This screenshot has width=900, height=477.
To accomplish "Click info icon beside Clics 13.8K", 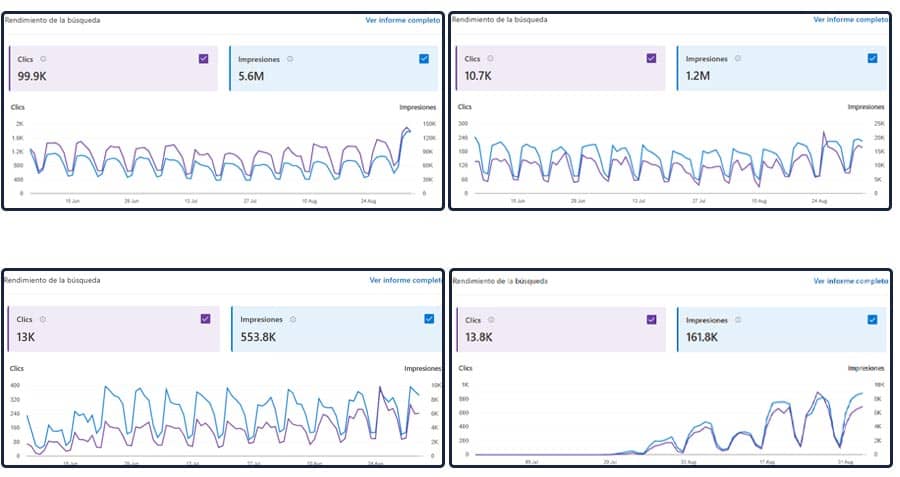I will pyautogui.click(x=491, y=320).
